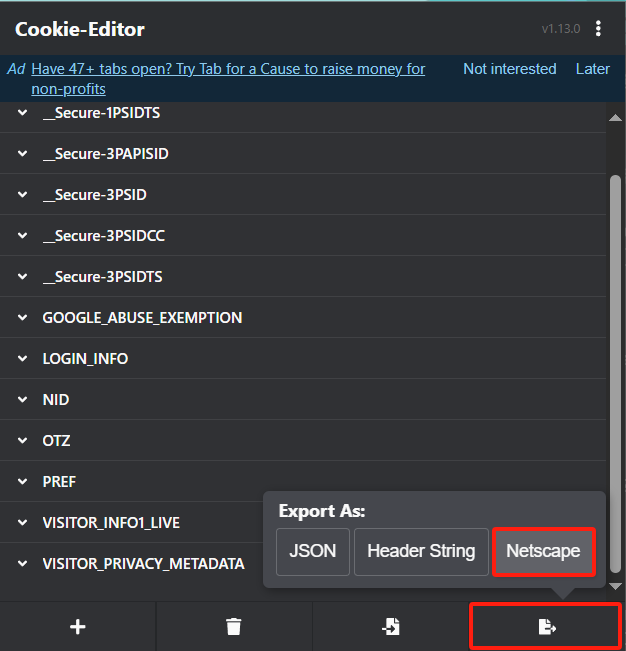Open the three-dot options menu
Viewport: 626px width, 651px height.
[598, 29]
